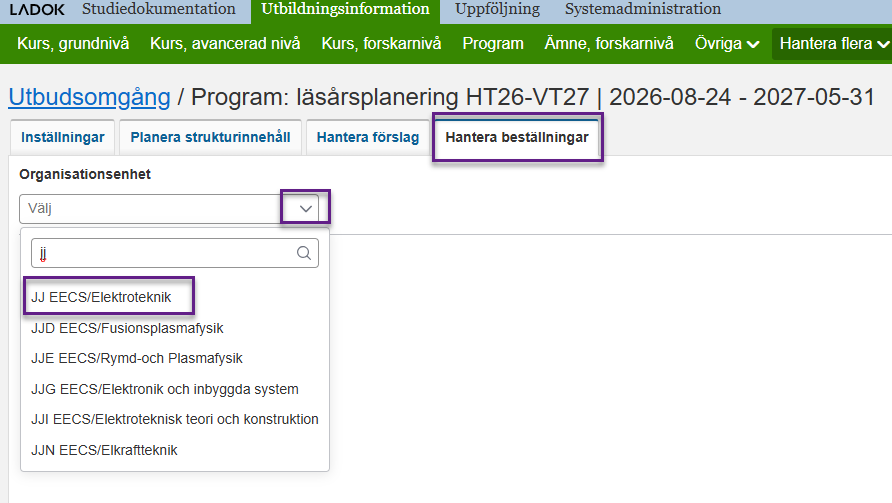Follow the Utbudsomgång breadcrumb link
892x503 pixels.
(89, 97)
